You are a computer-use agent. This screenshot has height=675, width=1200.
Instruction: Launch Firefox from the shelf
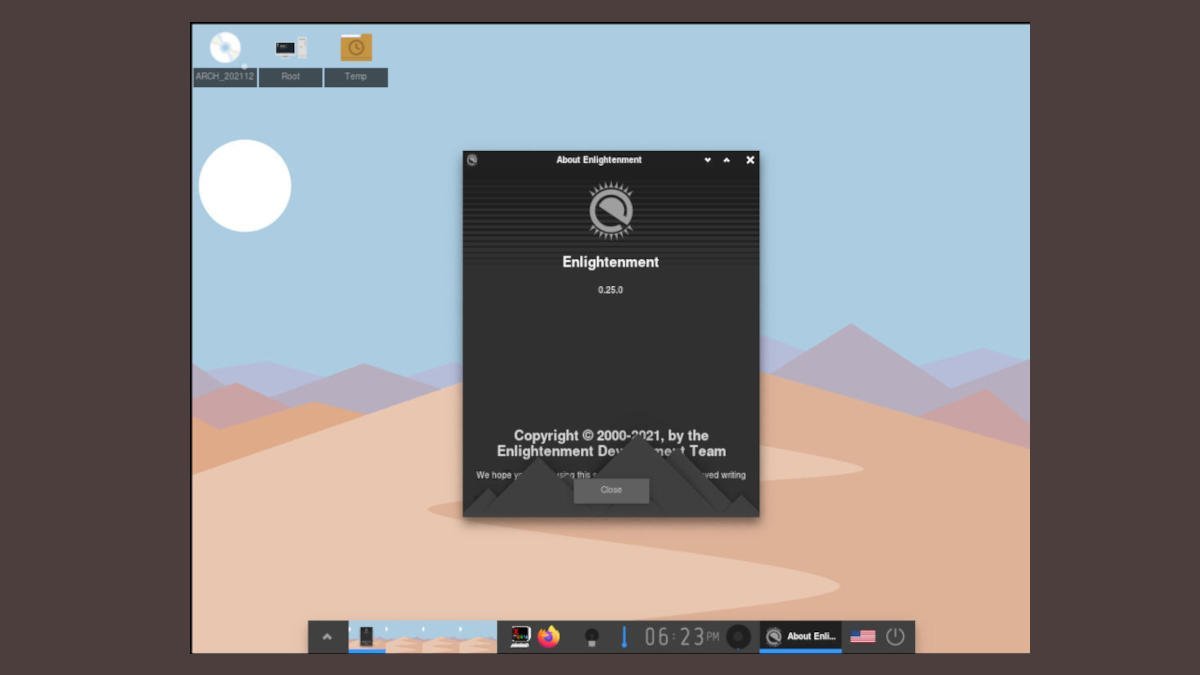546,635
